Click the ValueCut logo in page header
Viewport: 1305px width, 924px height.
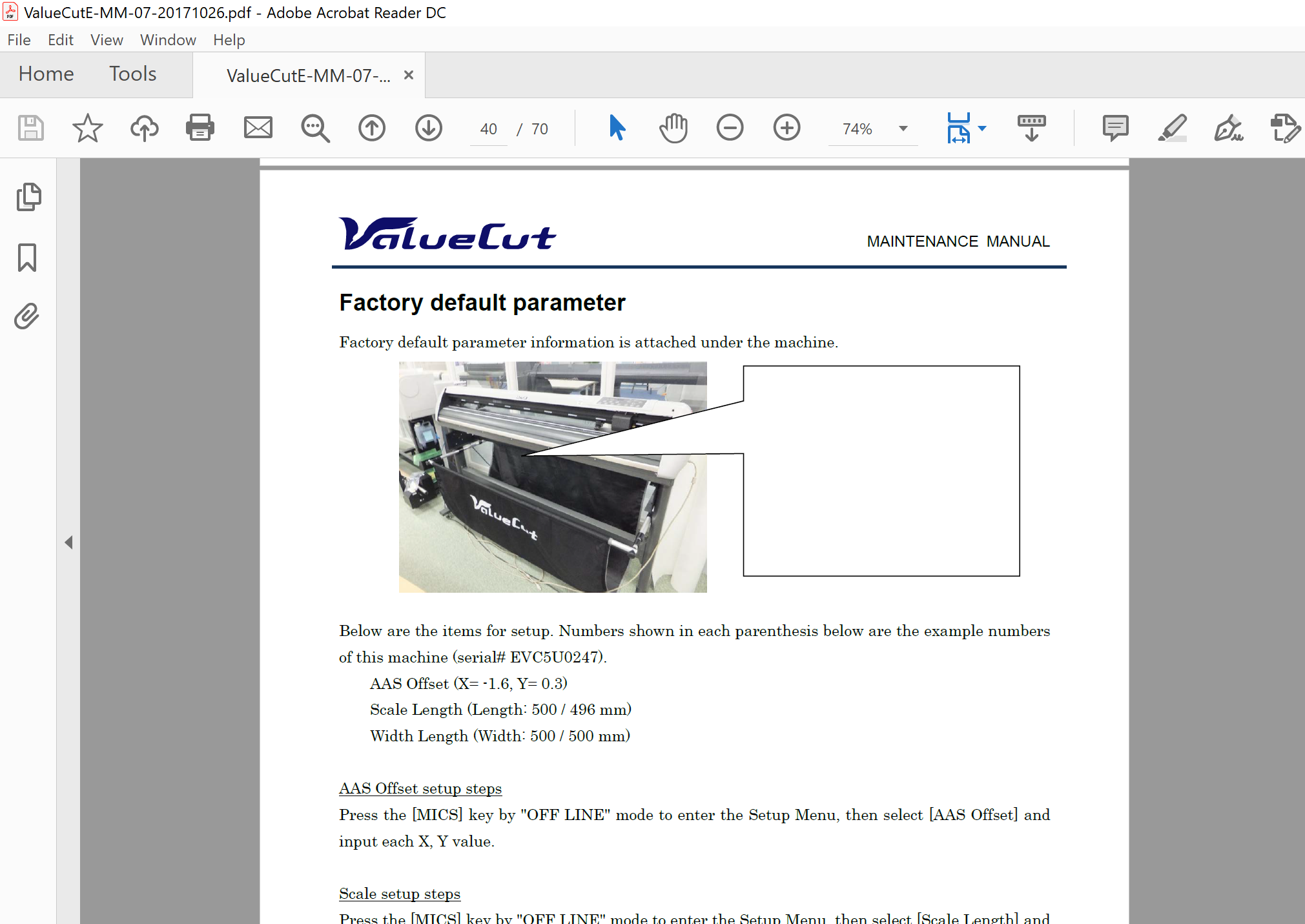point(447,234)
